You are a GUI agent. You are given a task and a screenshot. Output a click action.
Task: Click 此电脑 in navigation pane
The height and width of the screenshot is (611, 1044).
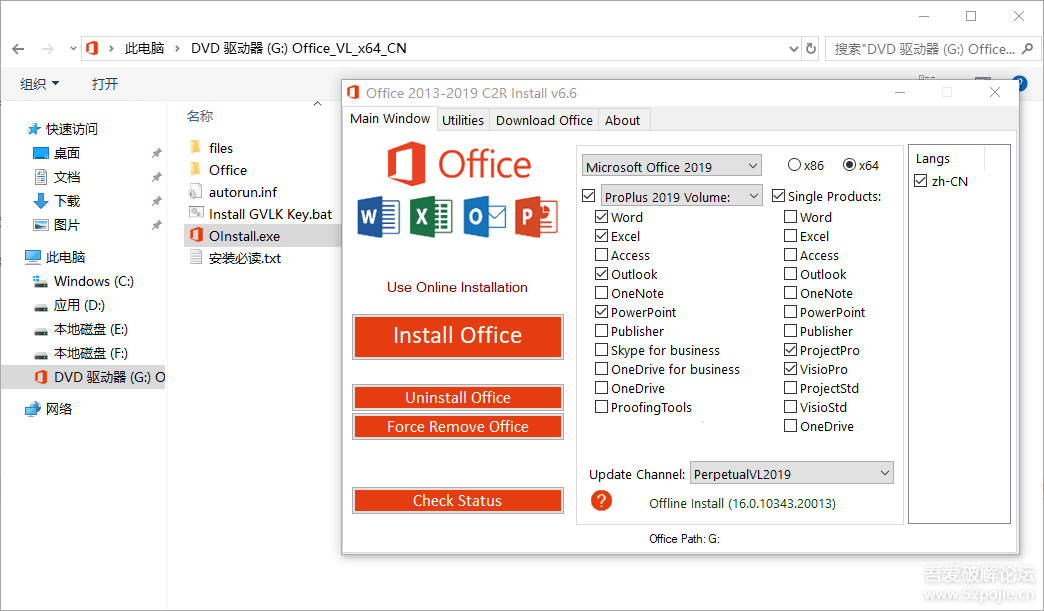click(65, 257)
